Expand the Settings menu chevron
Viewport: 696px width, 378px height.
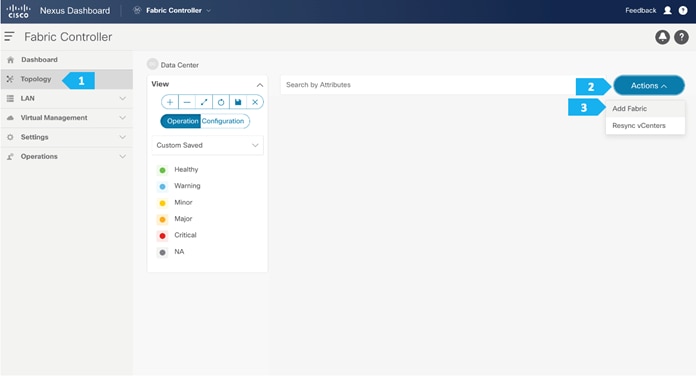tap(123, 137)
